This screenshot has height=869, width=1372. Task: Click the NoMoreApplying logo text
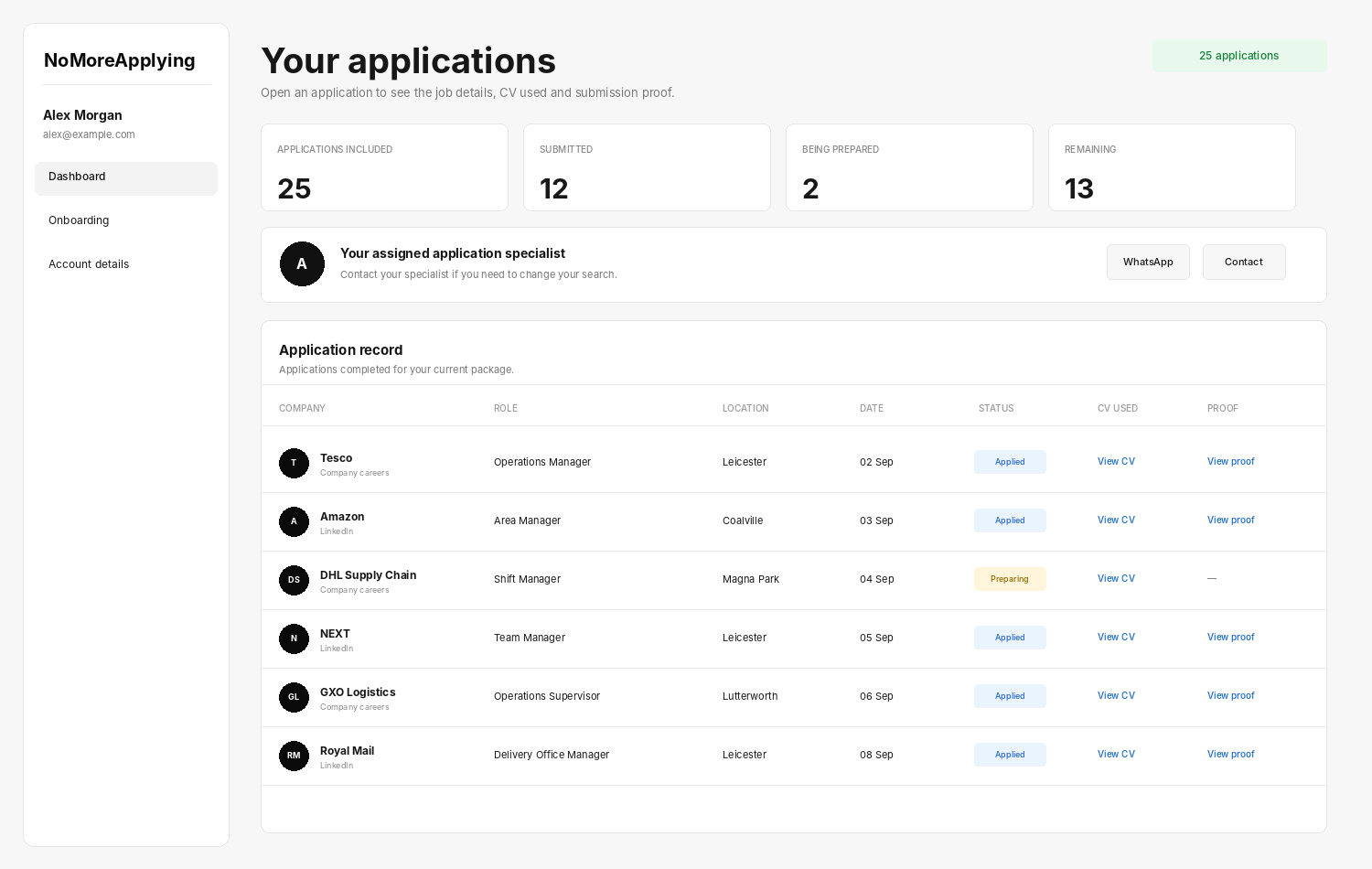tap(120, 60)
